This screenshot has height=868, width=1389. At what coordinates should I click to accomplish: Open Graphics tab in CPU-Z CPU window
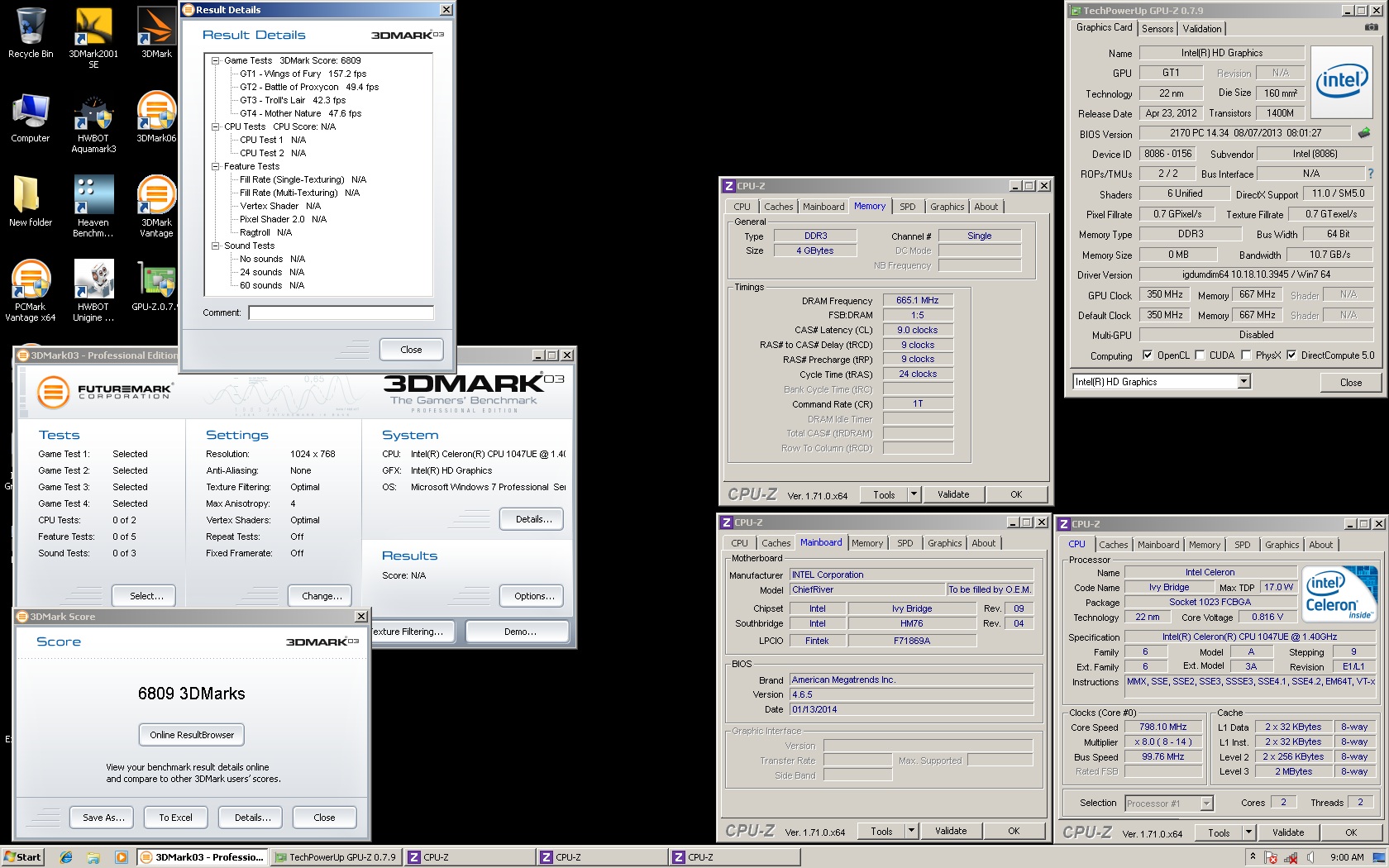(x=1282, y=545)
